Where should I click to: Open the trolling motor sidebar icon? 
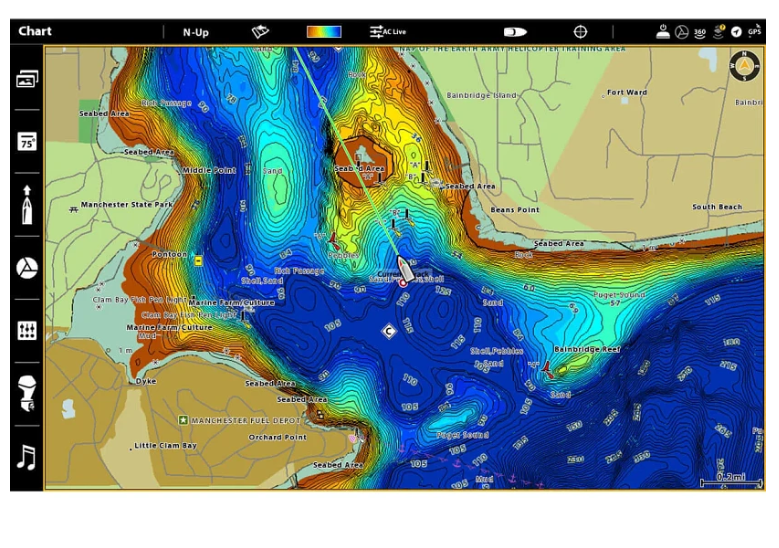pyautogui.click(x=27, y=394)
